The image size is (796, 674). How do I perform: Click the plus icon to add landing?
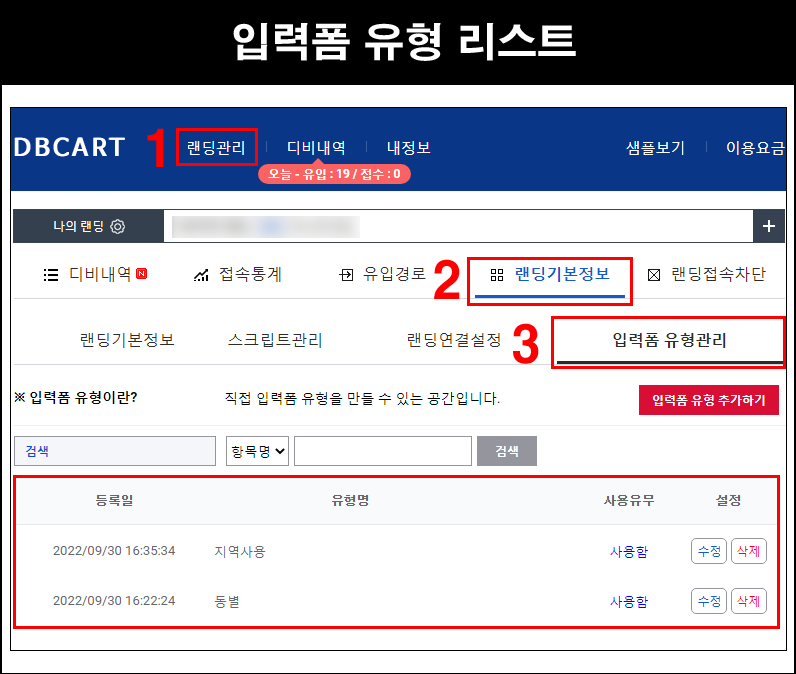pos(768,226)
